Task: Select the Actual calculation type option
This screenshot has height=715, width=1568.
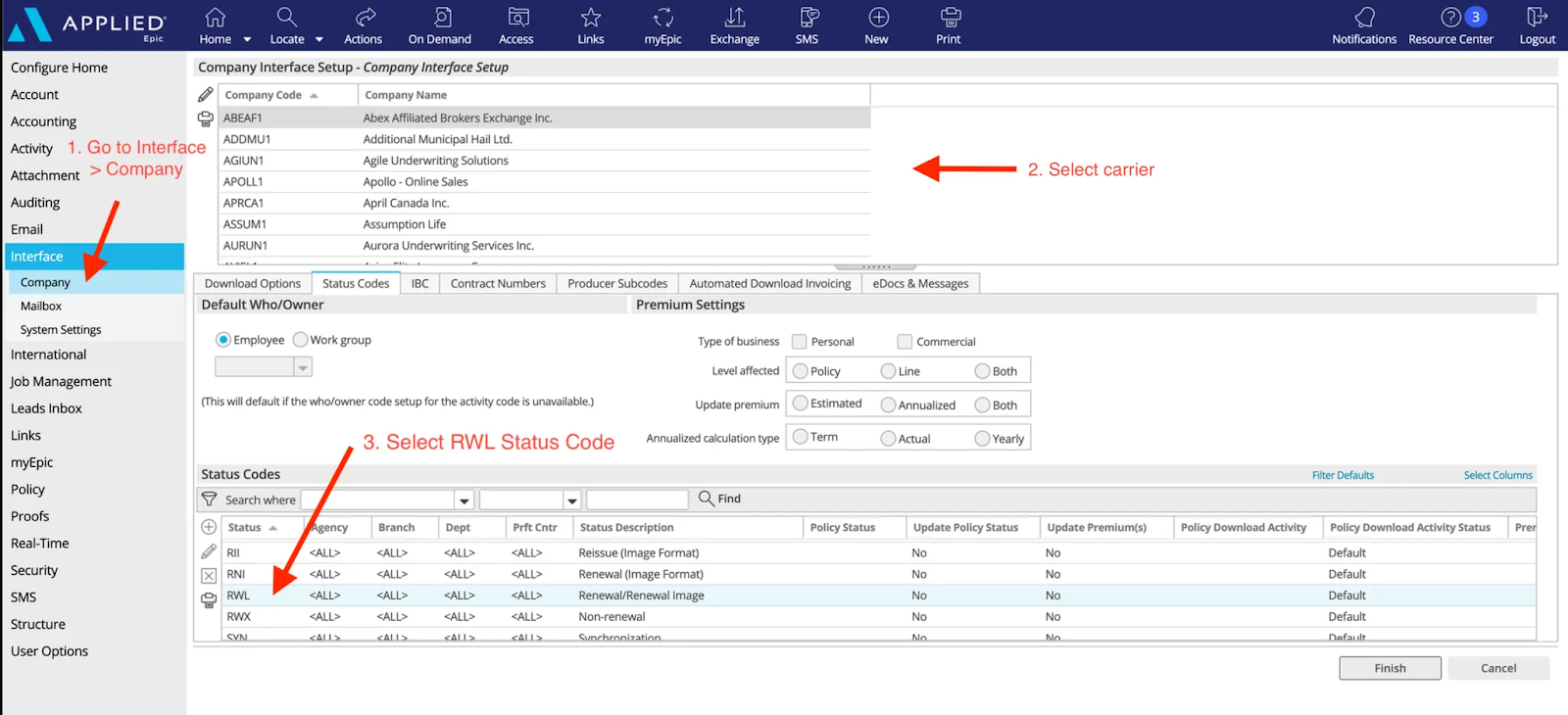Action: point(888,439)
